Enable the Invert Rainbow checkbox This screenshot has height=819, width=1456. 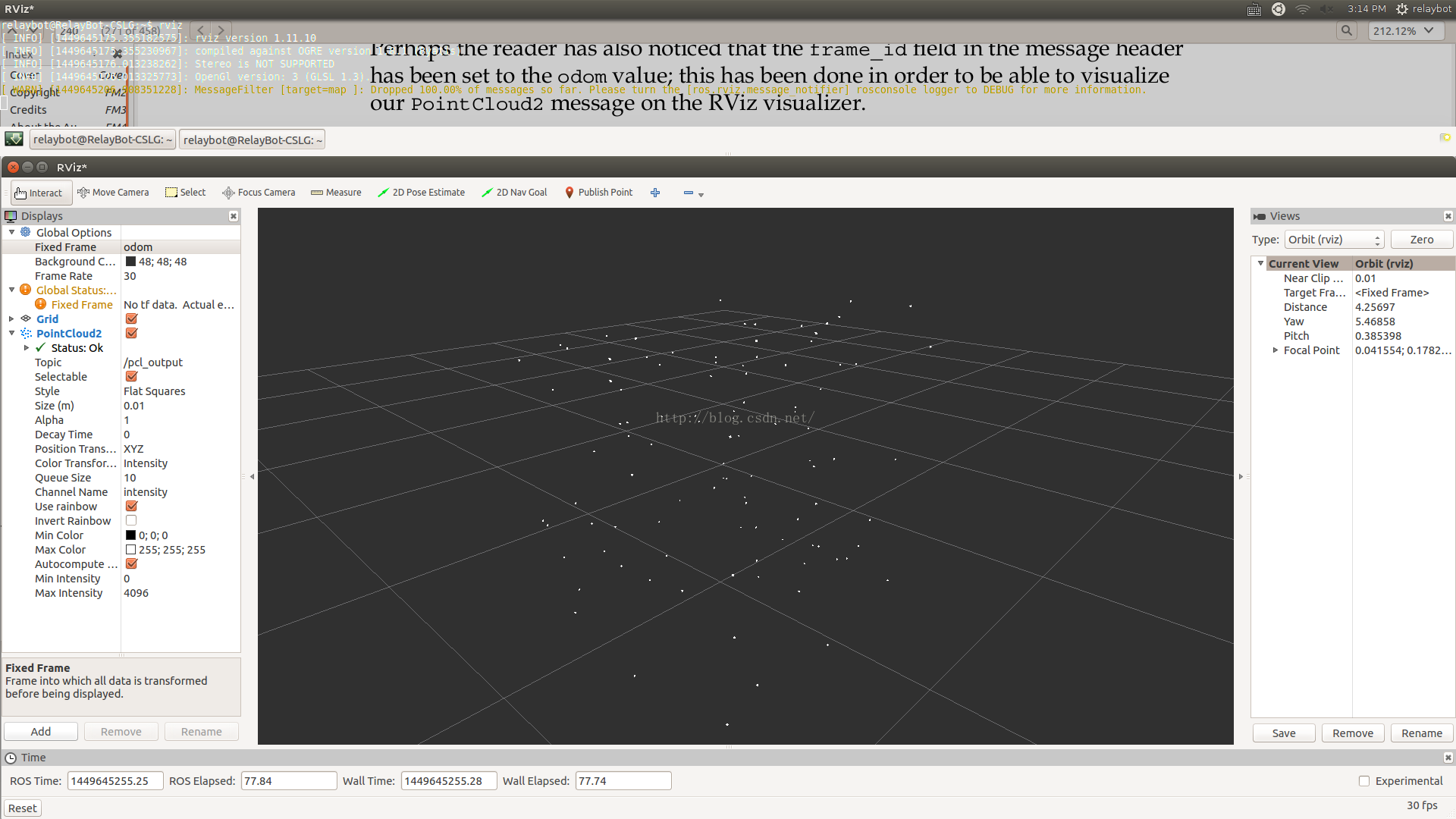coord(131,520)
